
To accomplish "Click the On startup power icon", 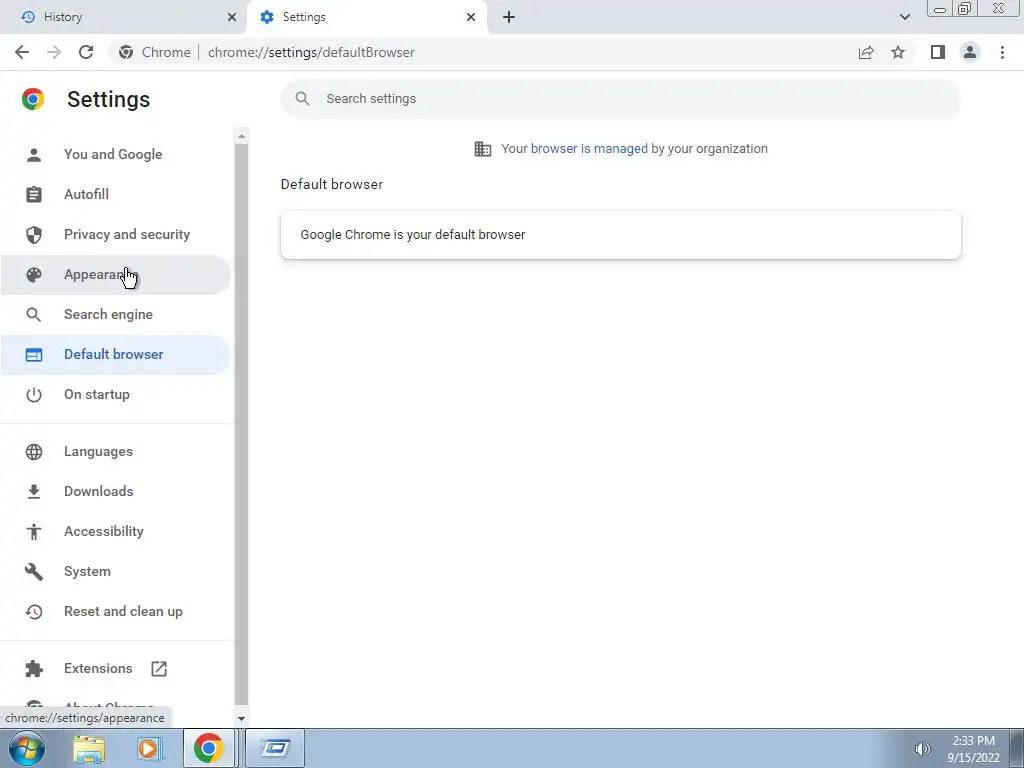I will click(34, 394).
